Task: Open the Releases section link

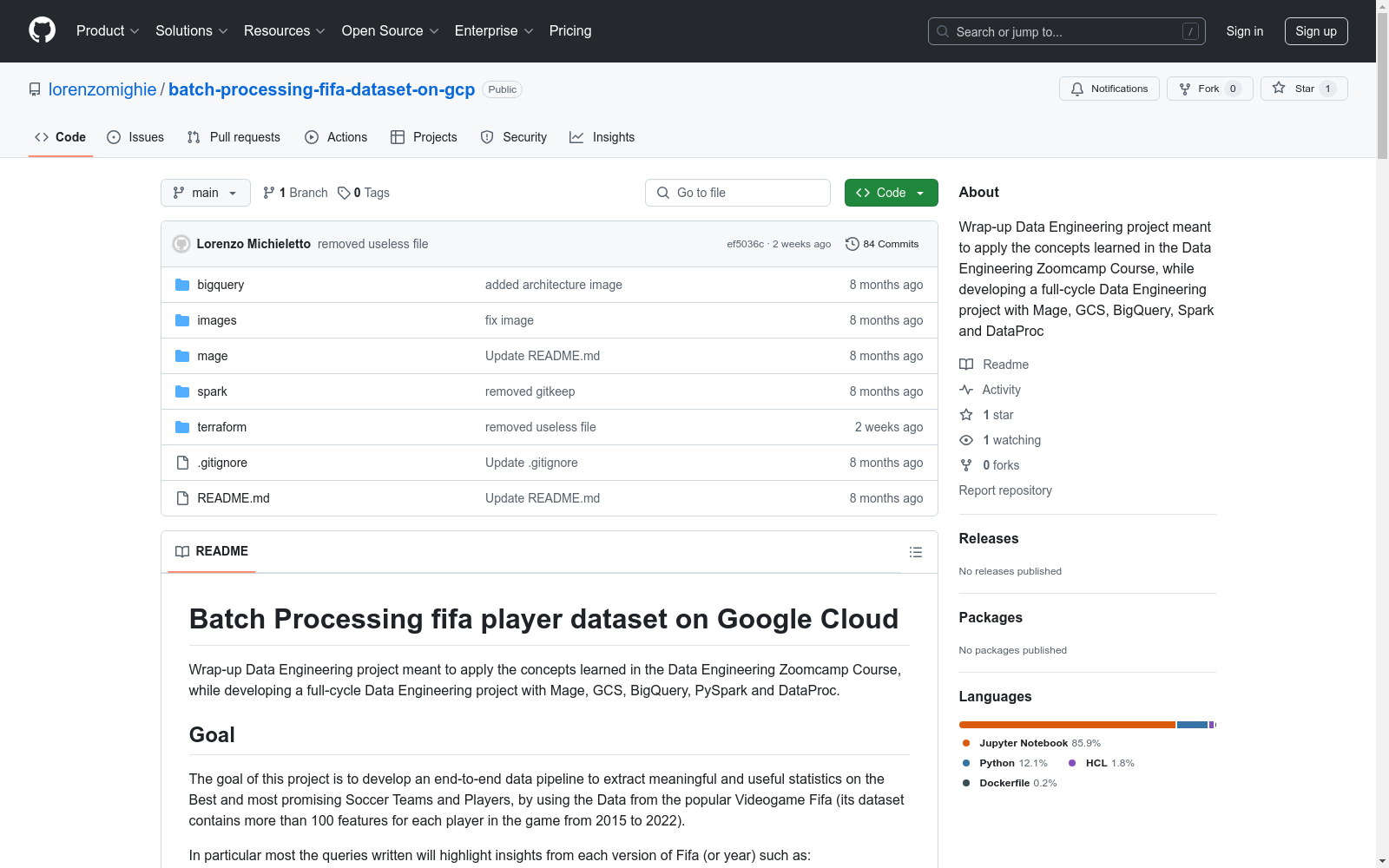Action: pyautogui.click(x=989, y=538)
